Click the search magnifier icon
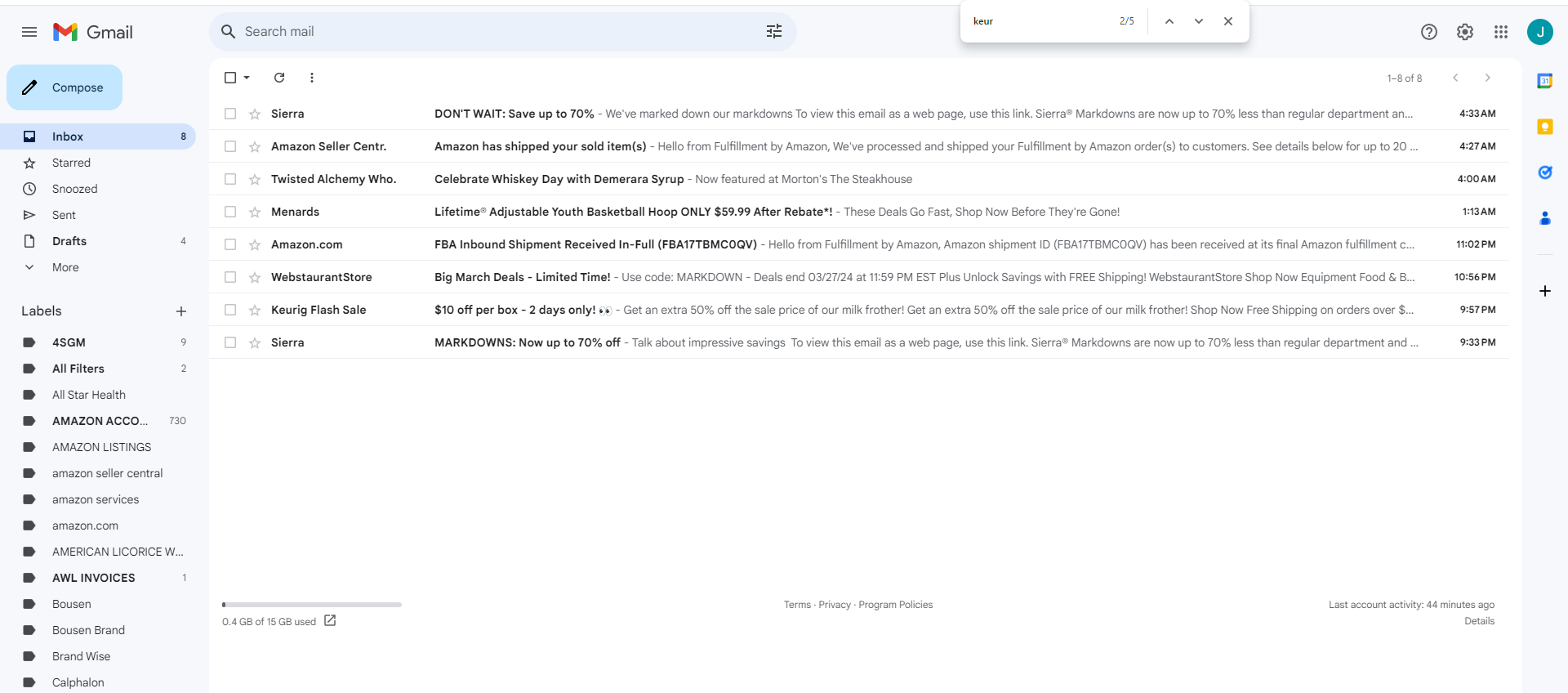This screenshot has width=1568, height=693. (229, 32)
